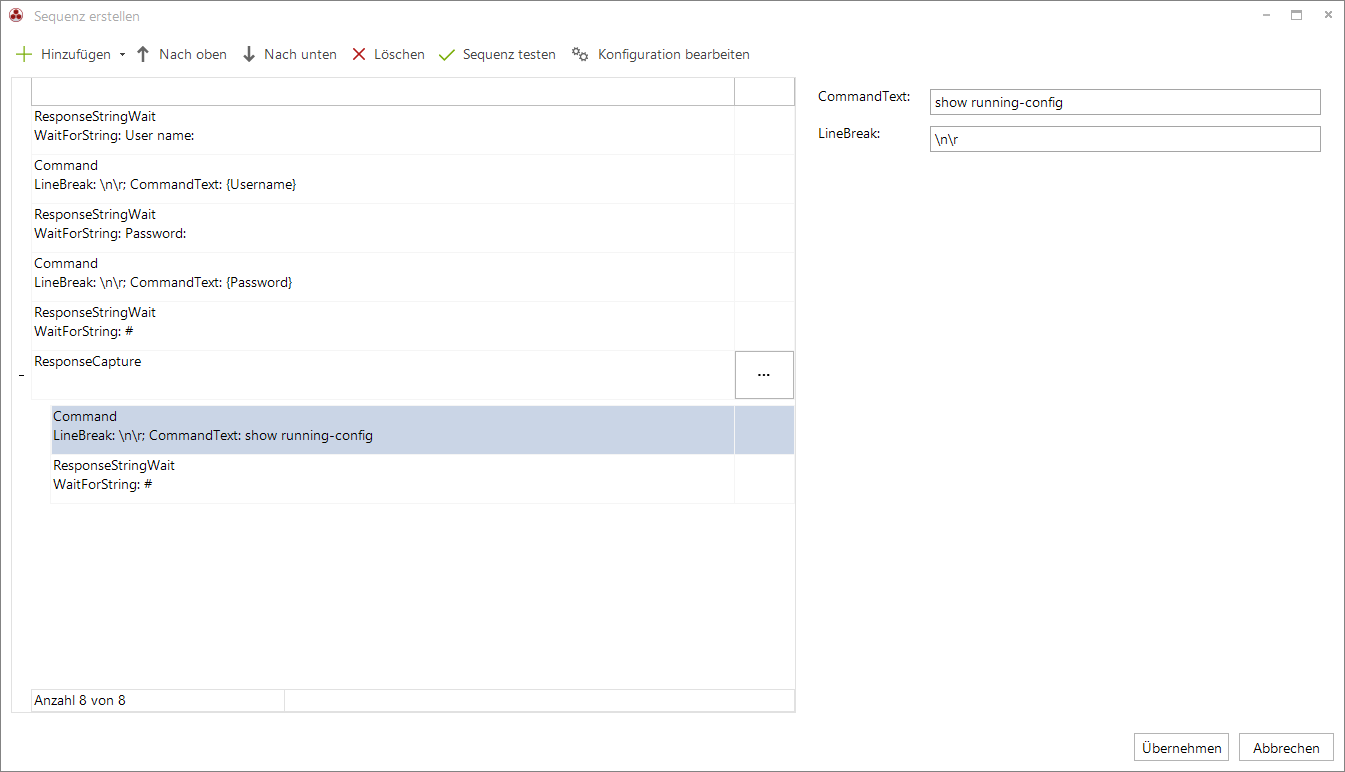Collapse the ResponseCapture row
Image resolution: width=1345 pixels, height=772 pixels.
coord(21,375)
